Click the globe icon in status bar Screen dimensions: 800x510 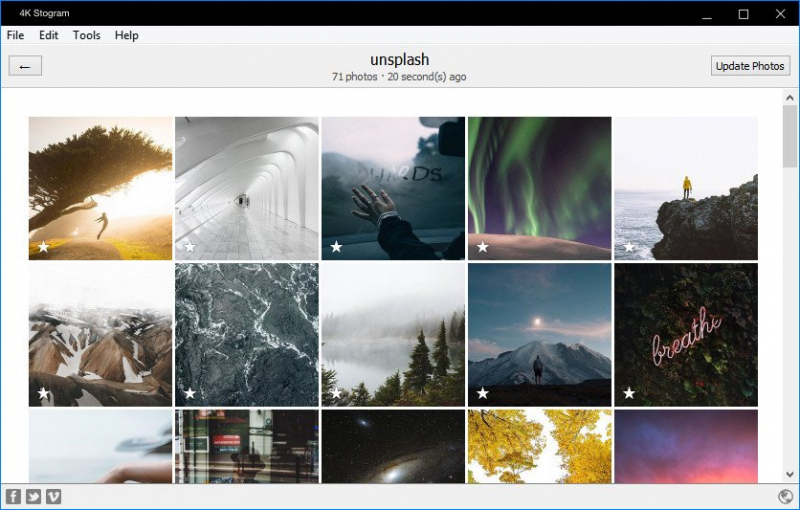(x=786, y=496)
